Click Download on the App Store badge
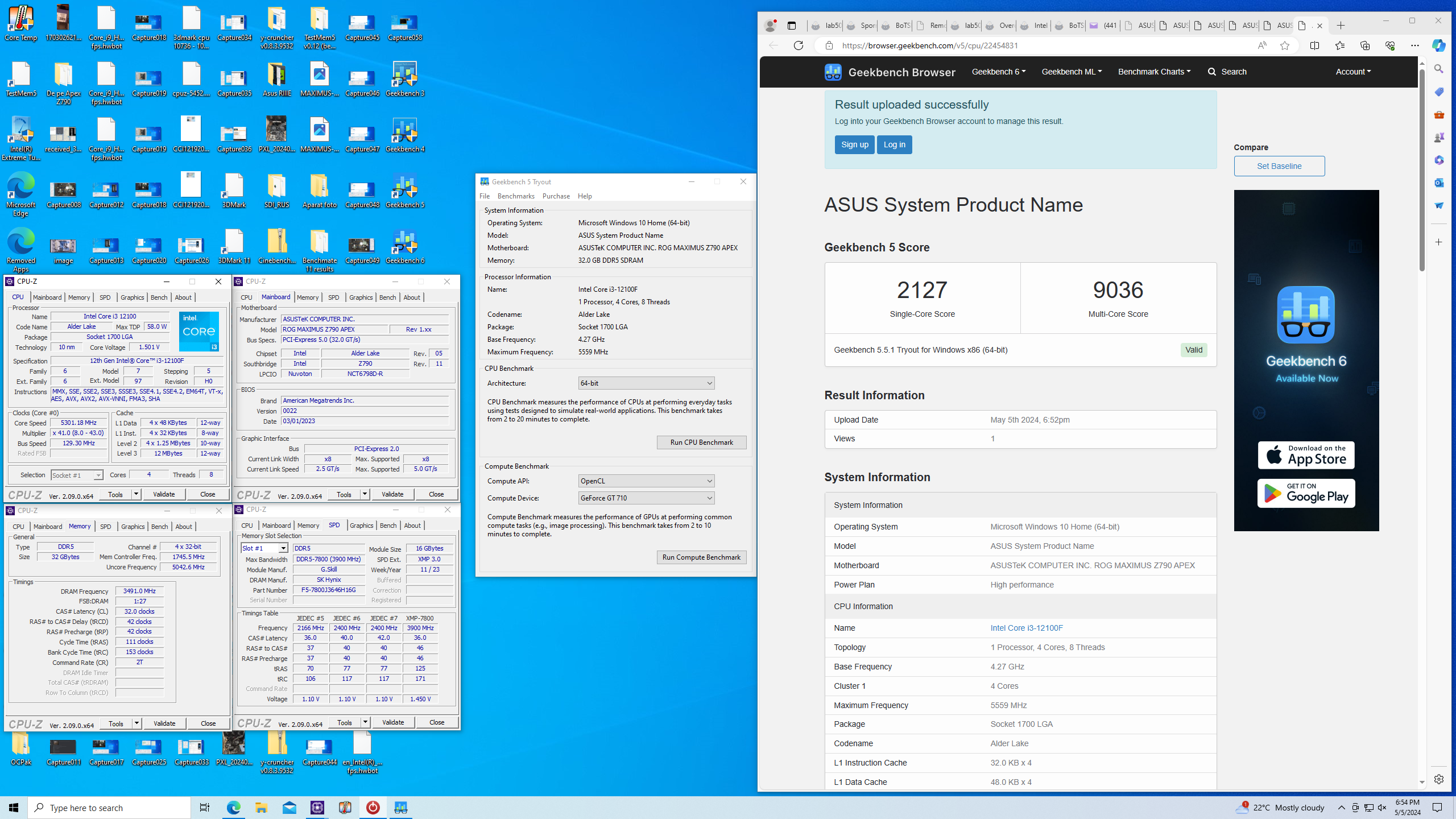 click(1306, 455)
